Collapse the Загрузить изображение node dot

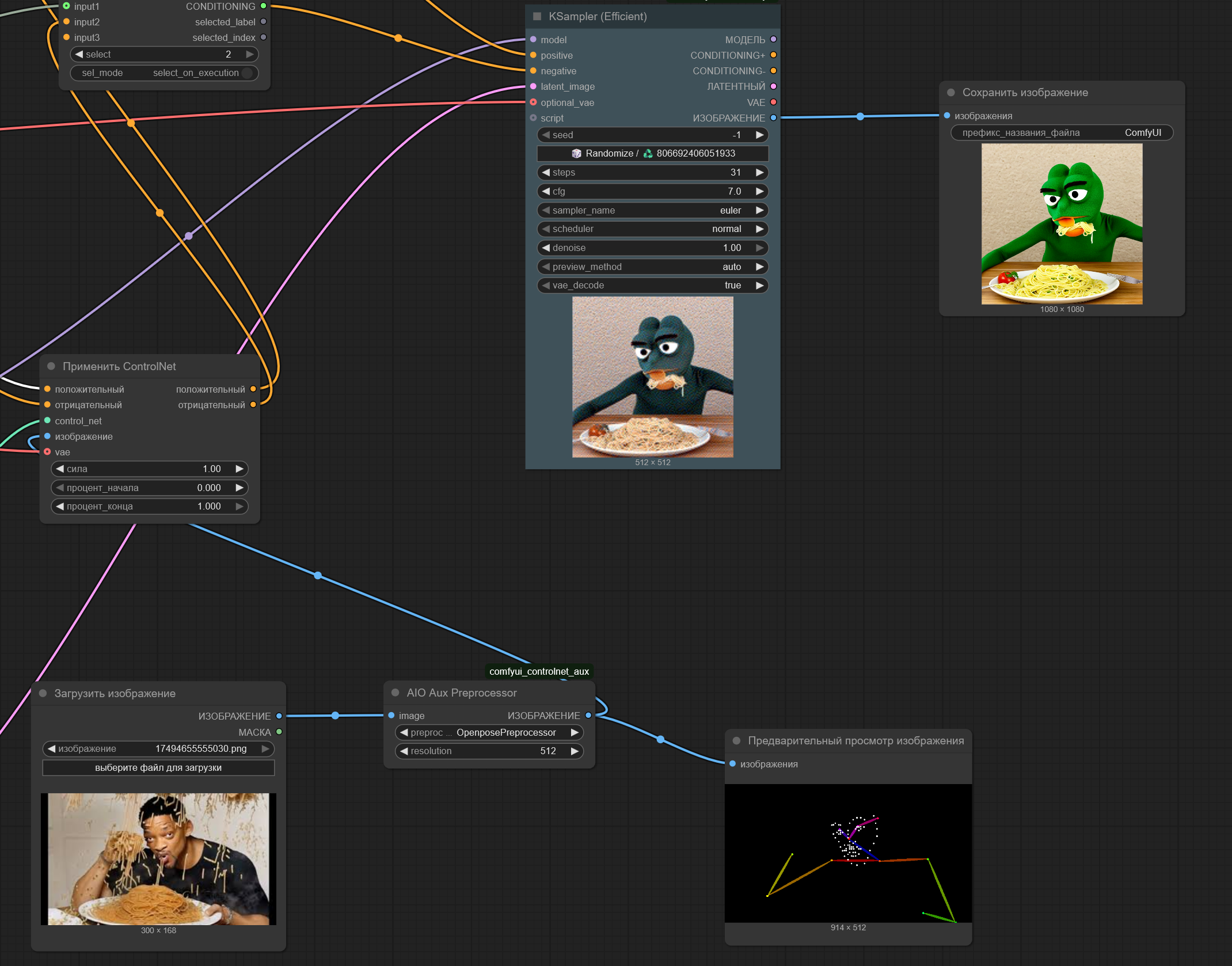pos(43,693)
